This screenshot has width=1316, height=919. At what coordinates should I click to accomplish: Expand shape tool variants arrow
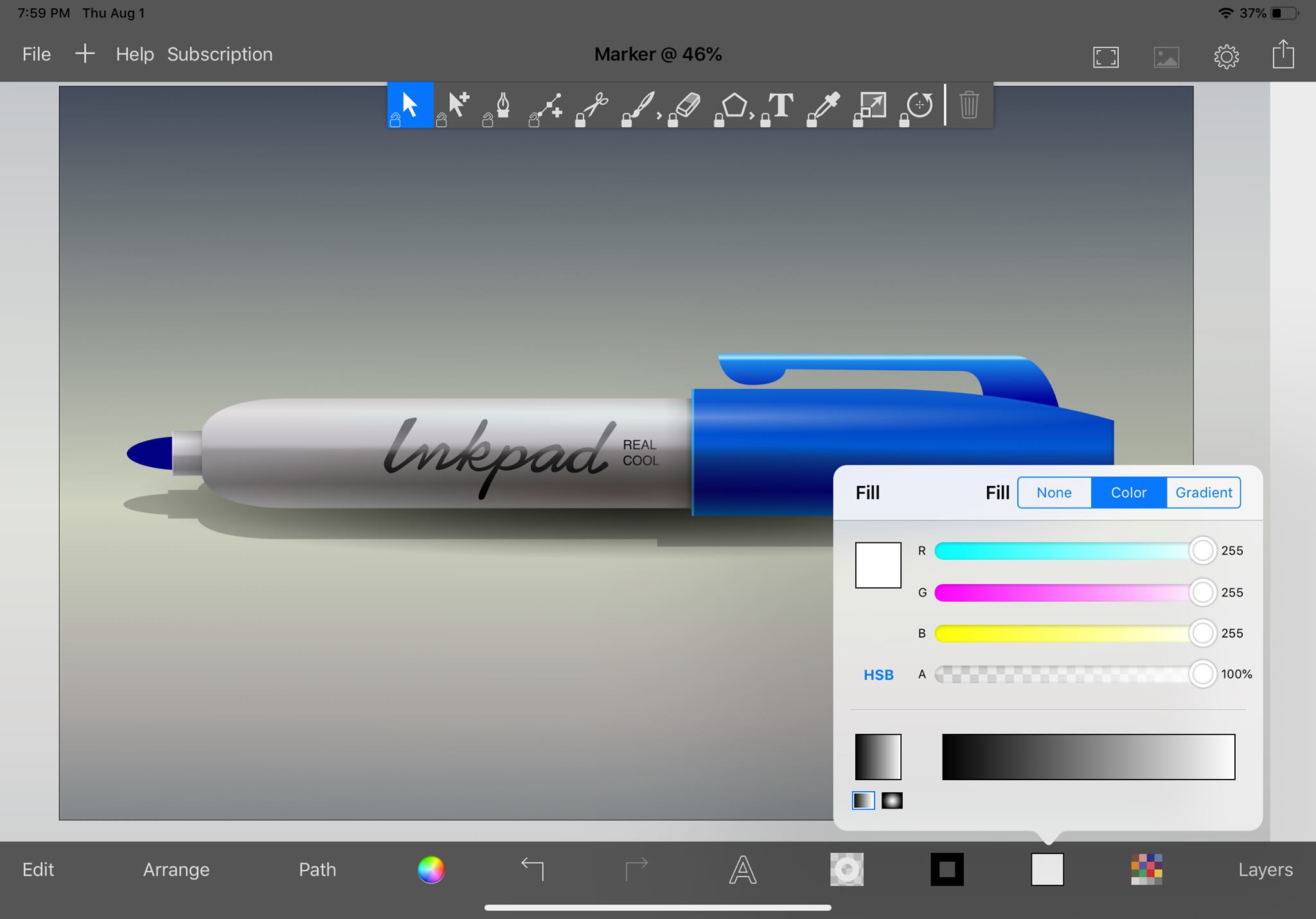click(x=752, y=116)
